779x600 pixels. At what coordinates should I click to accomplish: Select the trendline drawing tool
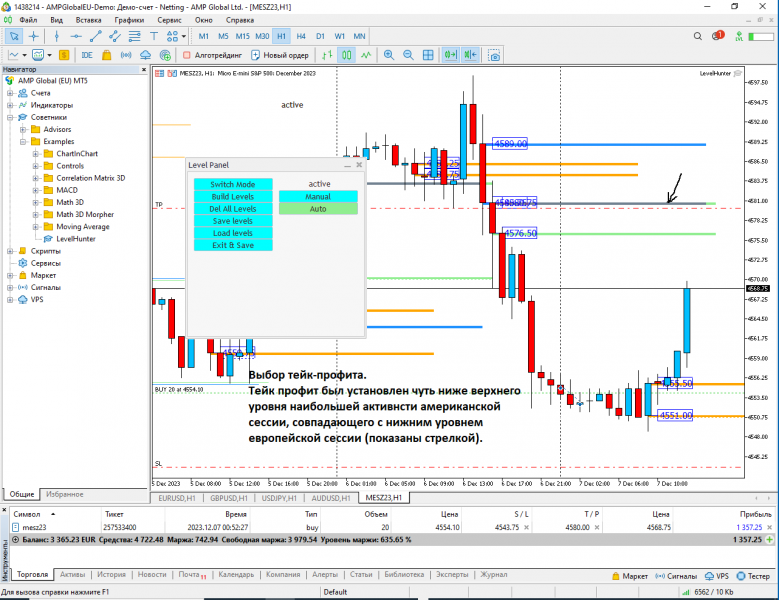[95, 36]
